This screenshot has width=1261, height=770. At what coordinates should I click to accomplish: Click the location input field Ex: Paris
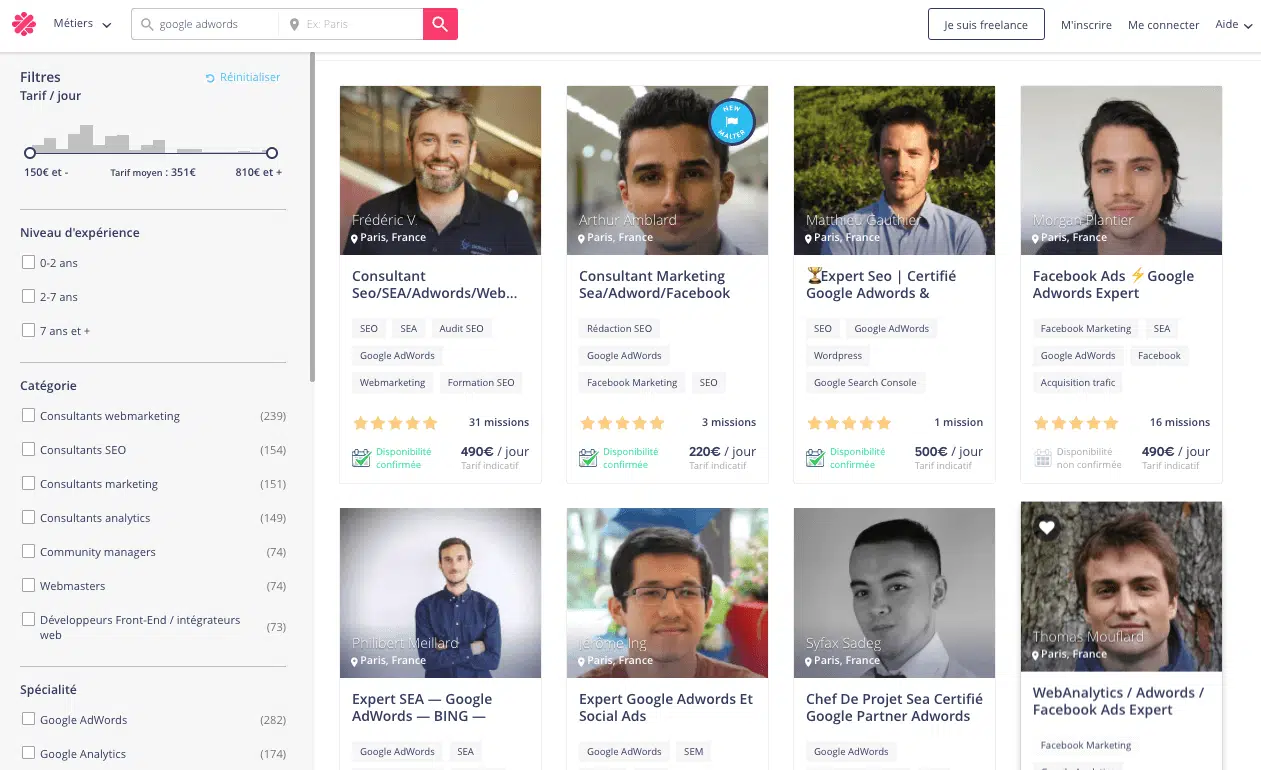pos(360,24)
